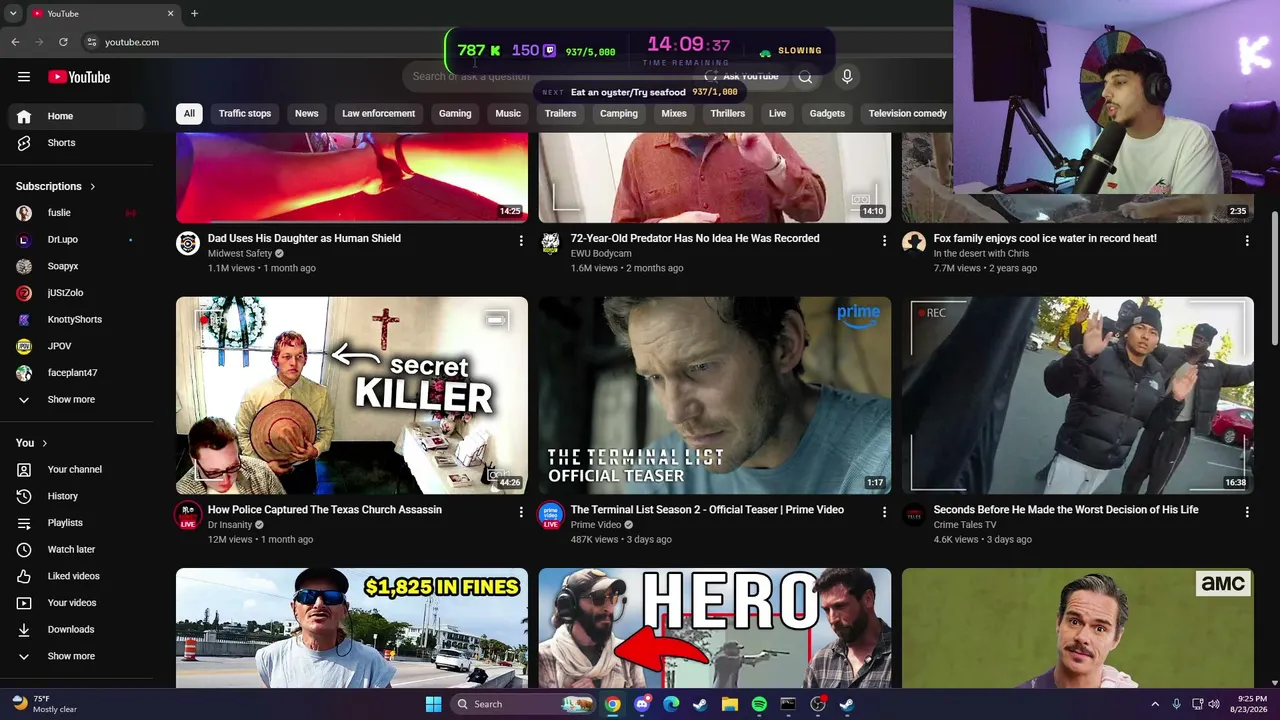Click the page vertical scrollbar
The height and width of the screenshot is (720, 1280).
tap(1274, 280)
